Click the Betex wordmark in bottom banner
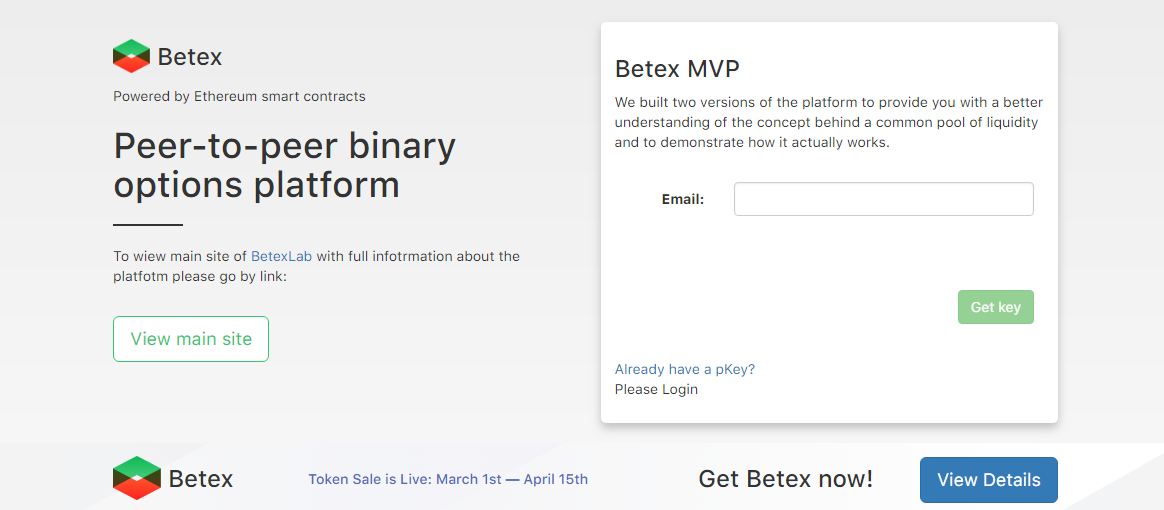The image size is (1164, 510). pos(201,480)
